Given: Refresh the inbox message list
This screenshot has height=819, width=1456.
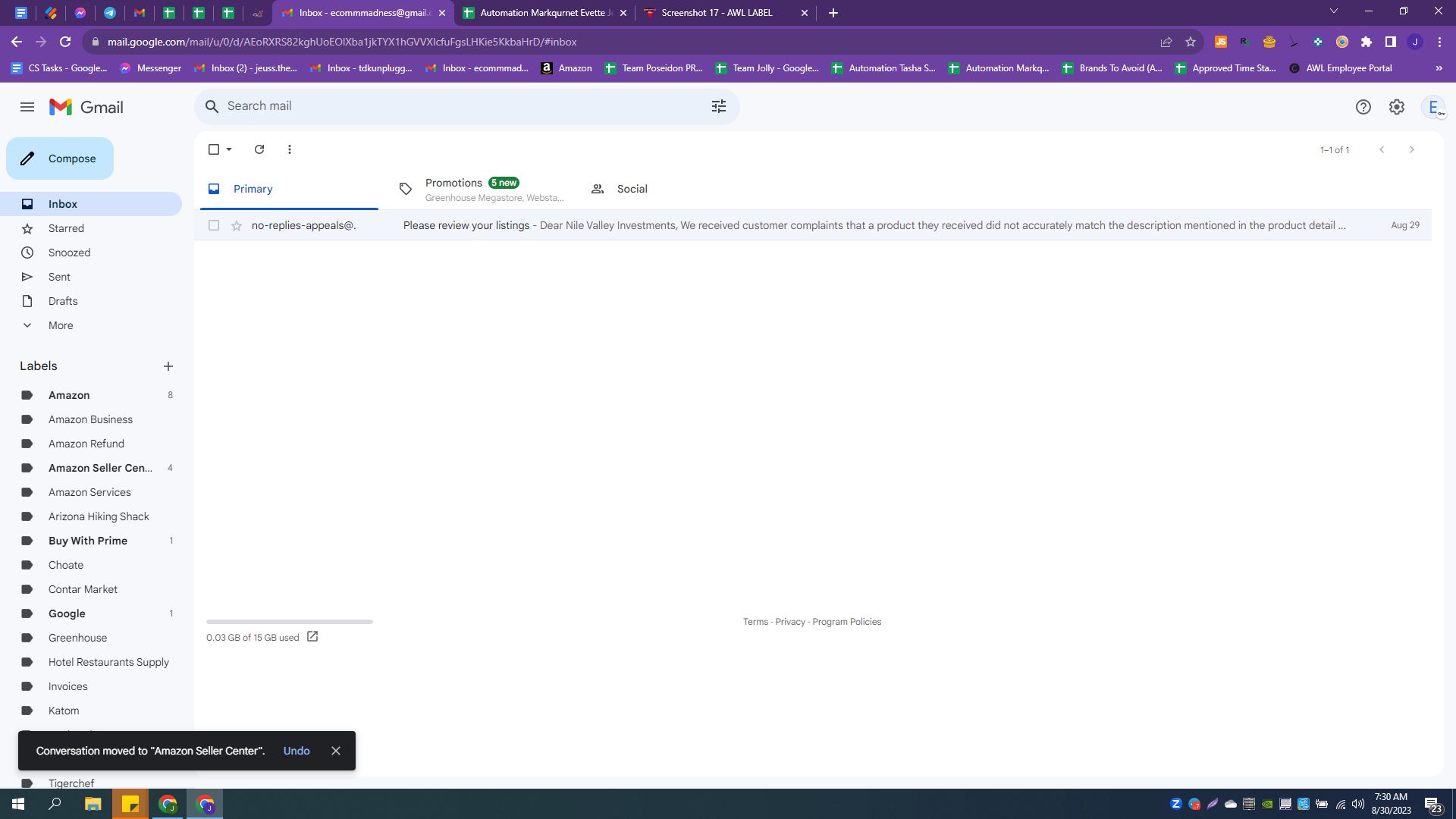Looking at the screenshot, I should [259, 149].
